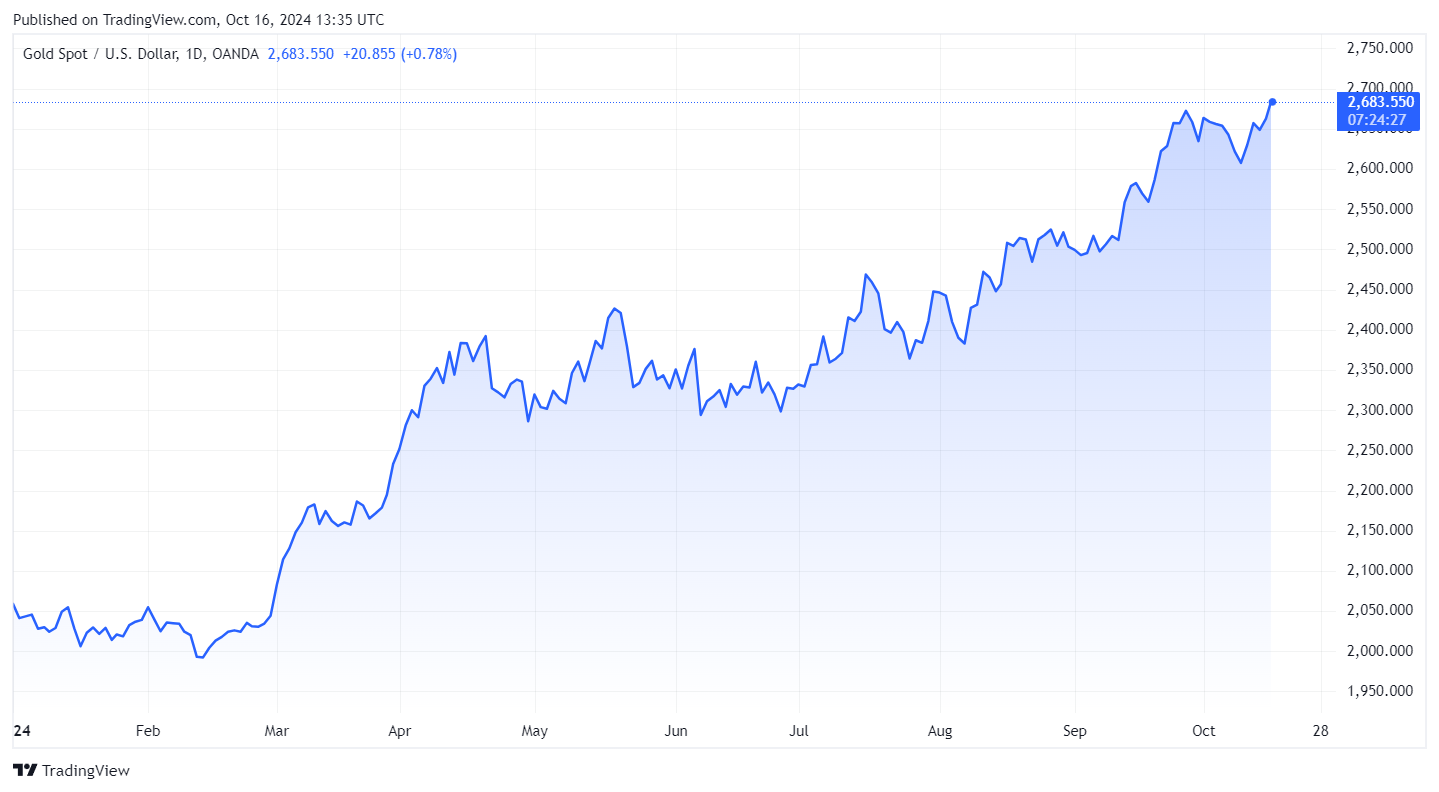Click the blue last-price dot on the line
Viewport: 1439px width, 792px height.
pos(1272,102)
